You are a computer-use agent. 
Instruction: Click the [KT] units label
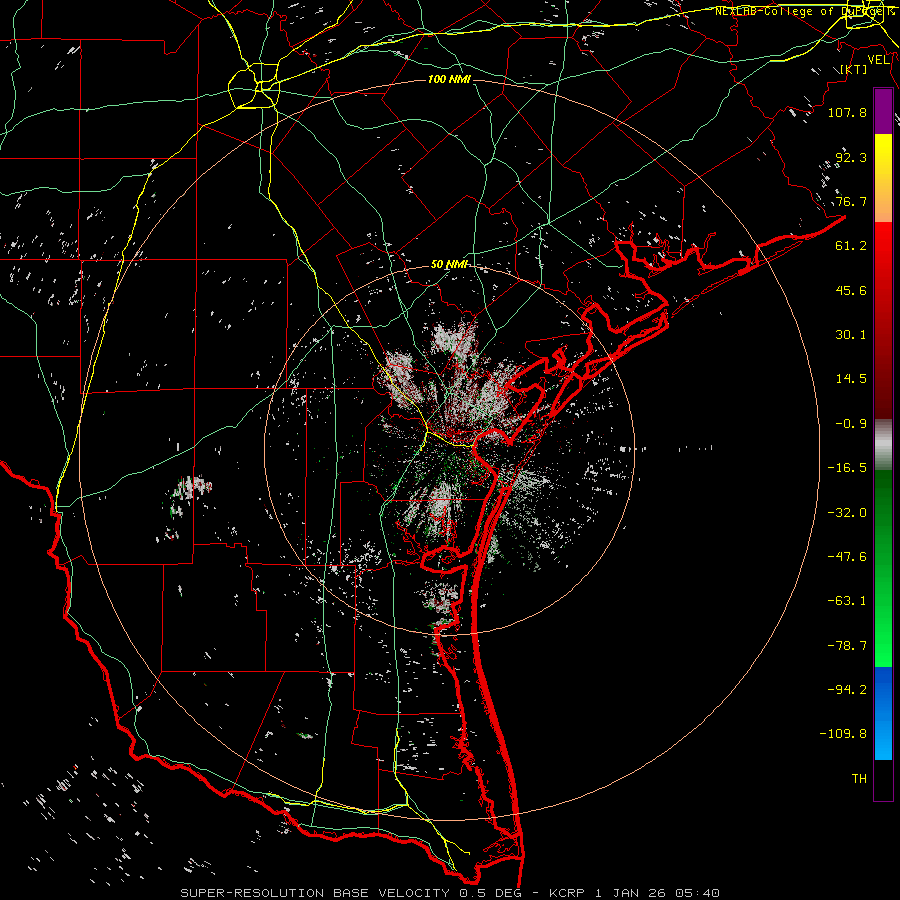854,69
